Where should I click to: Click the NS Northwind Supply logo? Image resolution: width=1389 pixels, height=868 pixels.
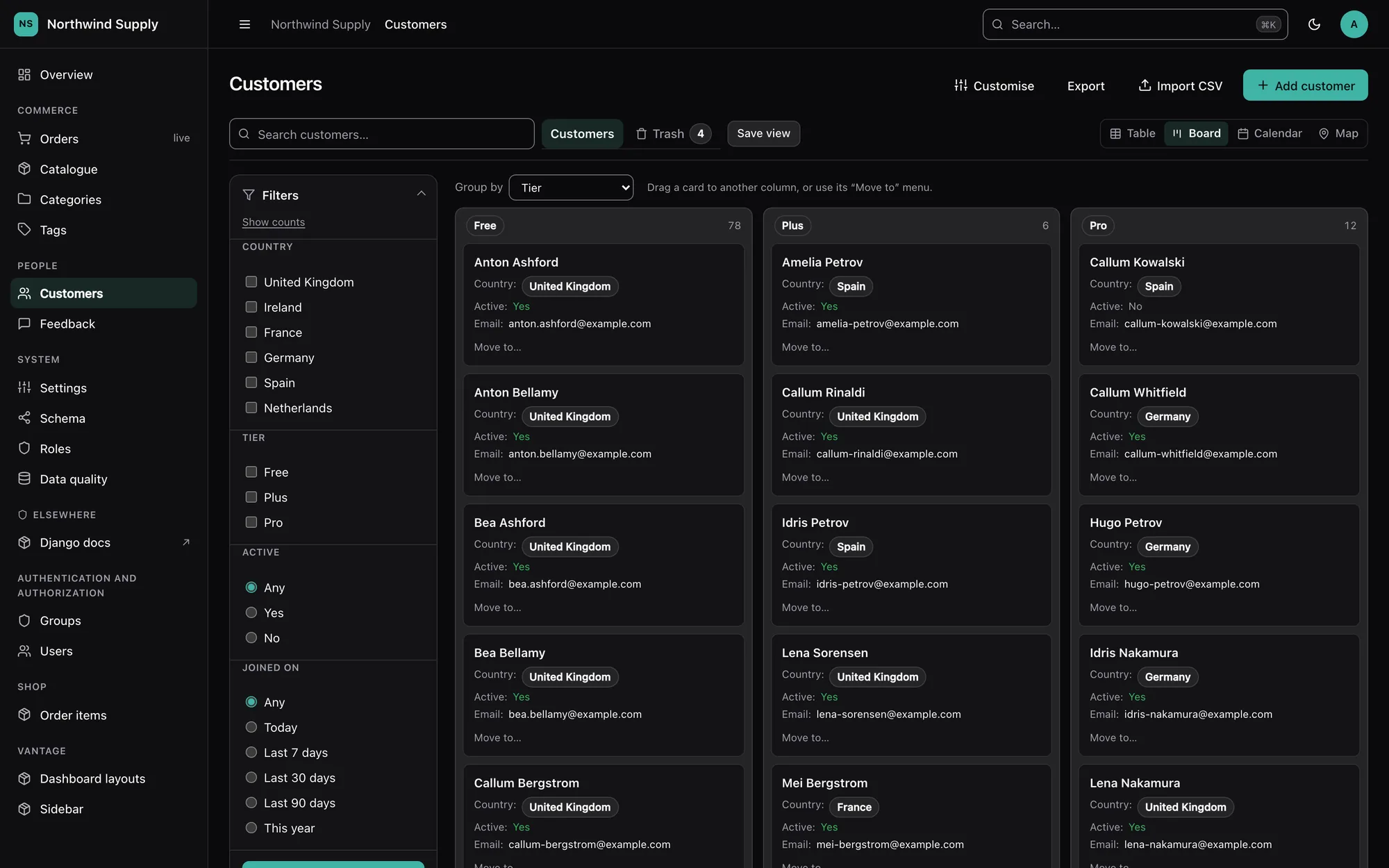point(86,24)
